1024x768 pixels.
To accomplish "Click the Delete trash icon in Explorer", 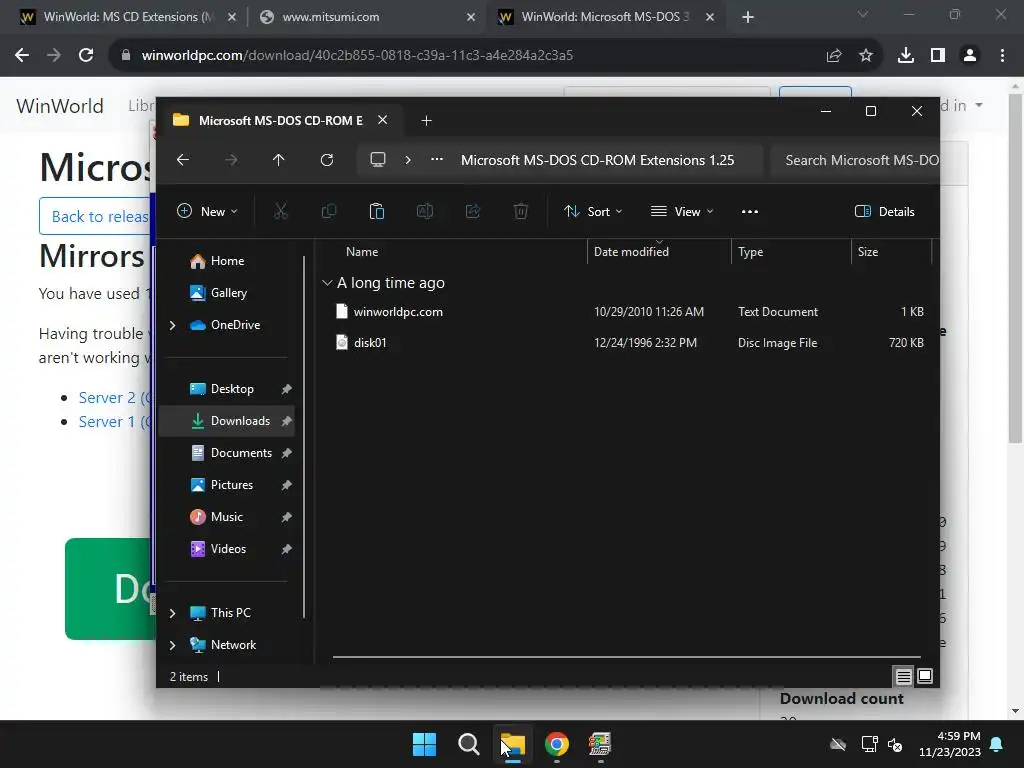I will [520, 212].
